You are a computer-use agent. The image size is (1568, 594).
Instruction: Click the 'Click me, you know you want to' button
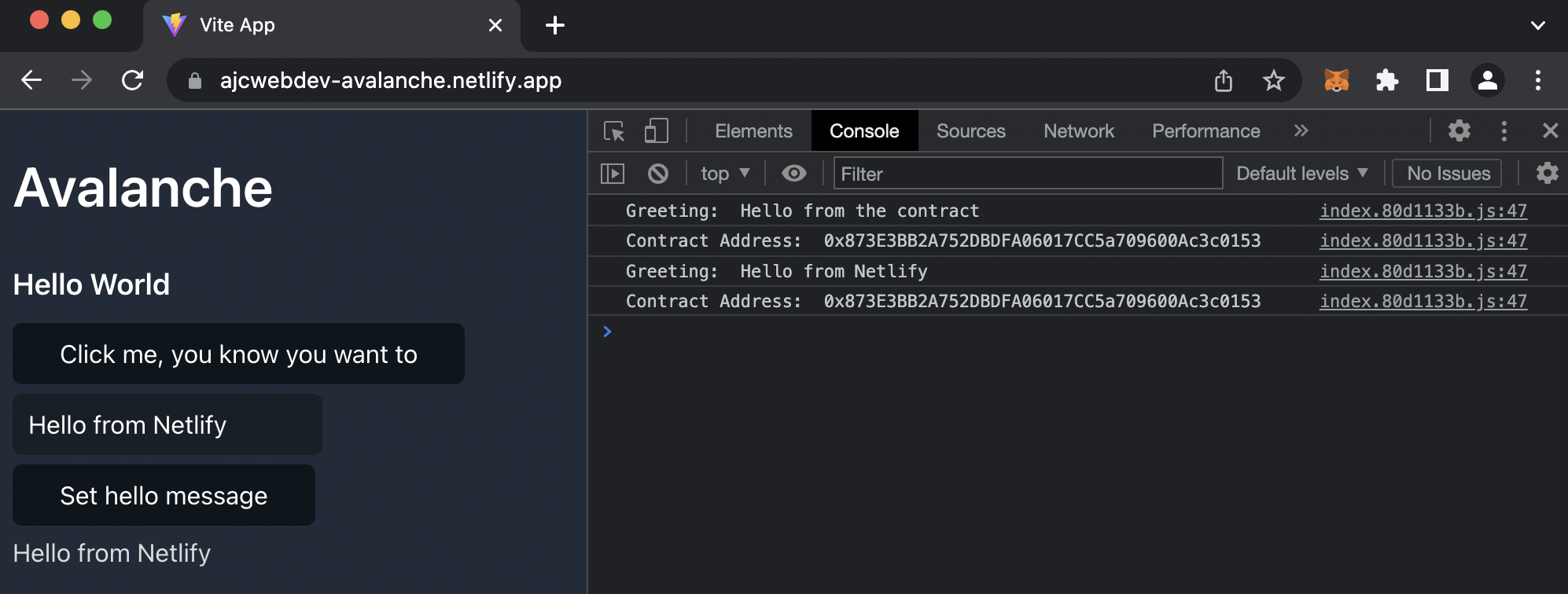pos(238,354)
